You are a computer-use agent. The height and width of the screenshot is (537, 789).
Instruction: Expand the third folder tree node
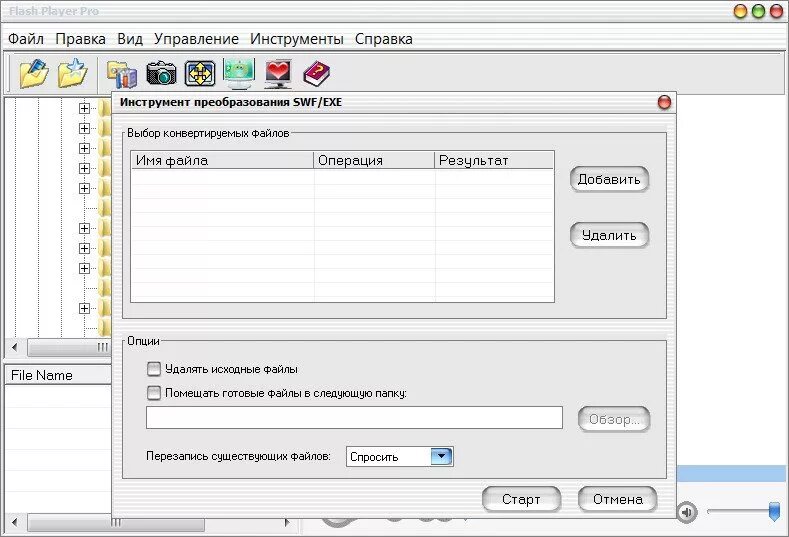[85, 148]
